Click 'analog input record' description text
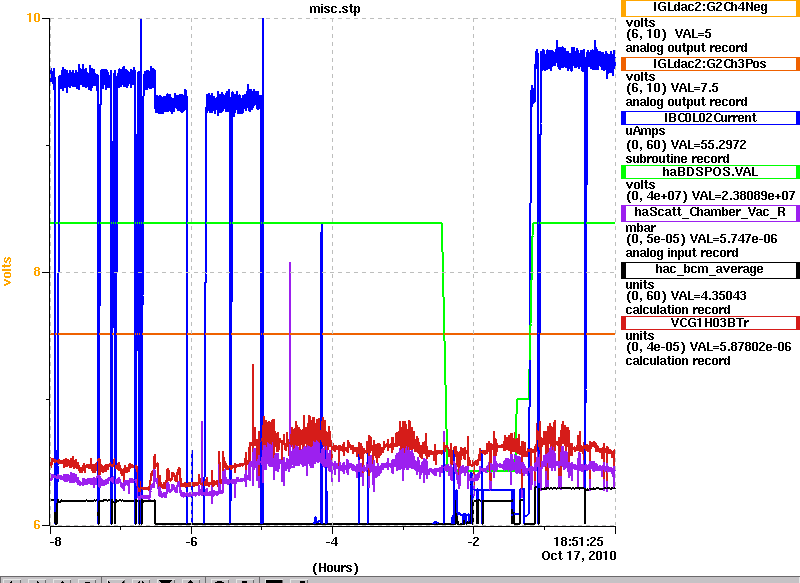 (x=682, y=253)
